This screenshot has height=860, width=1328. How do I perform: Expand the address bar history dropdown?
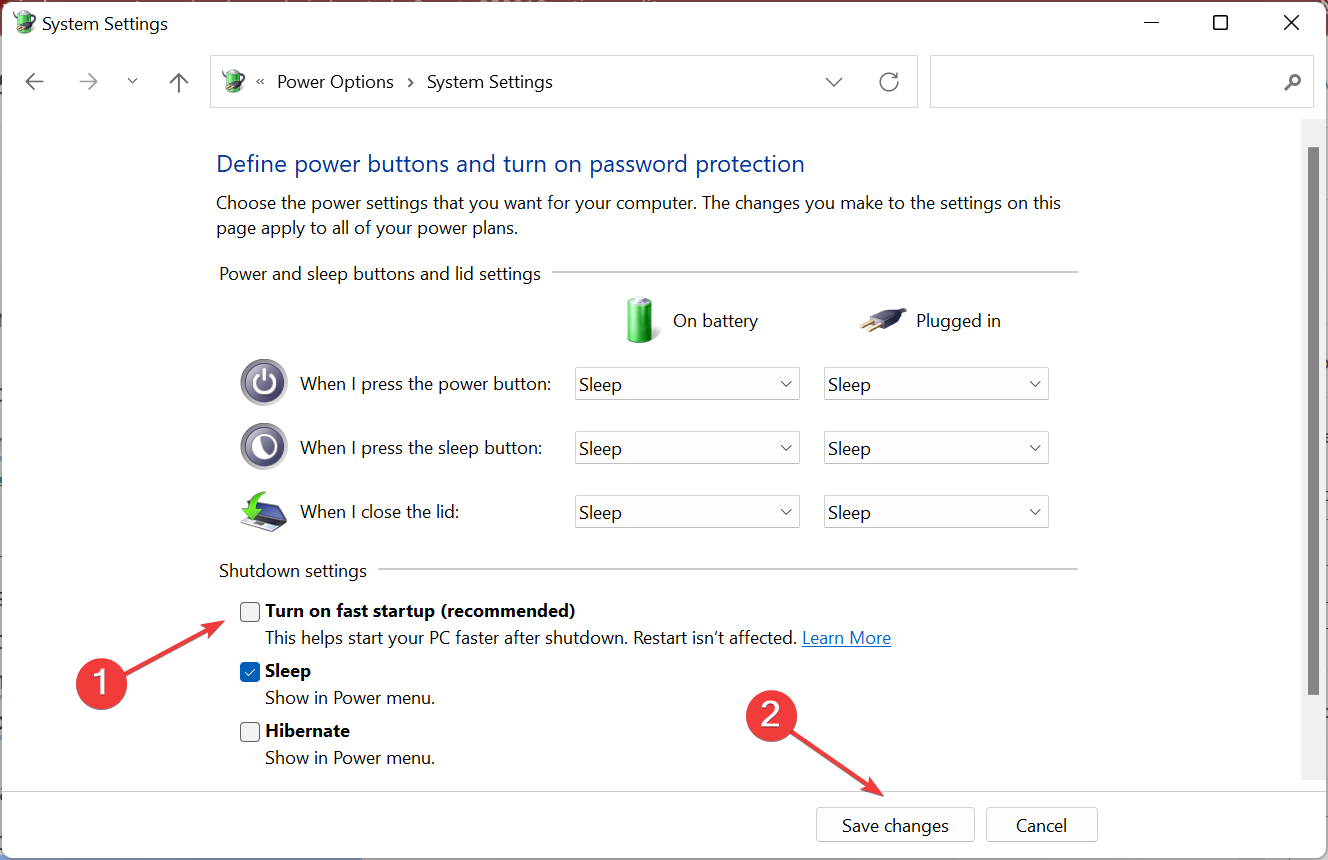834,82
